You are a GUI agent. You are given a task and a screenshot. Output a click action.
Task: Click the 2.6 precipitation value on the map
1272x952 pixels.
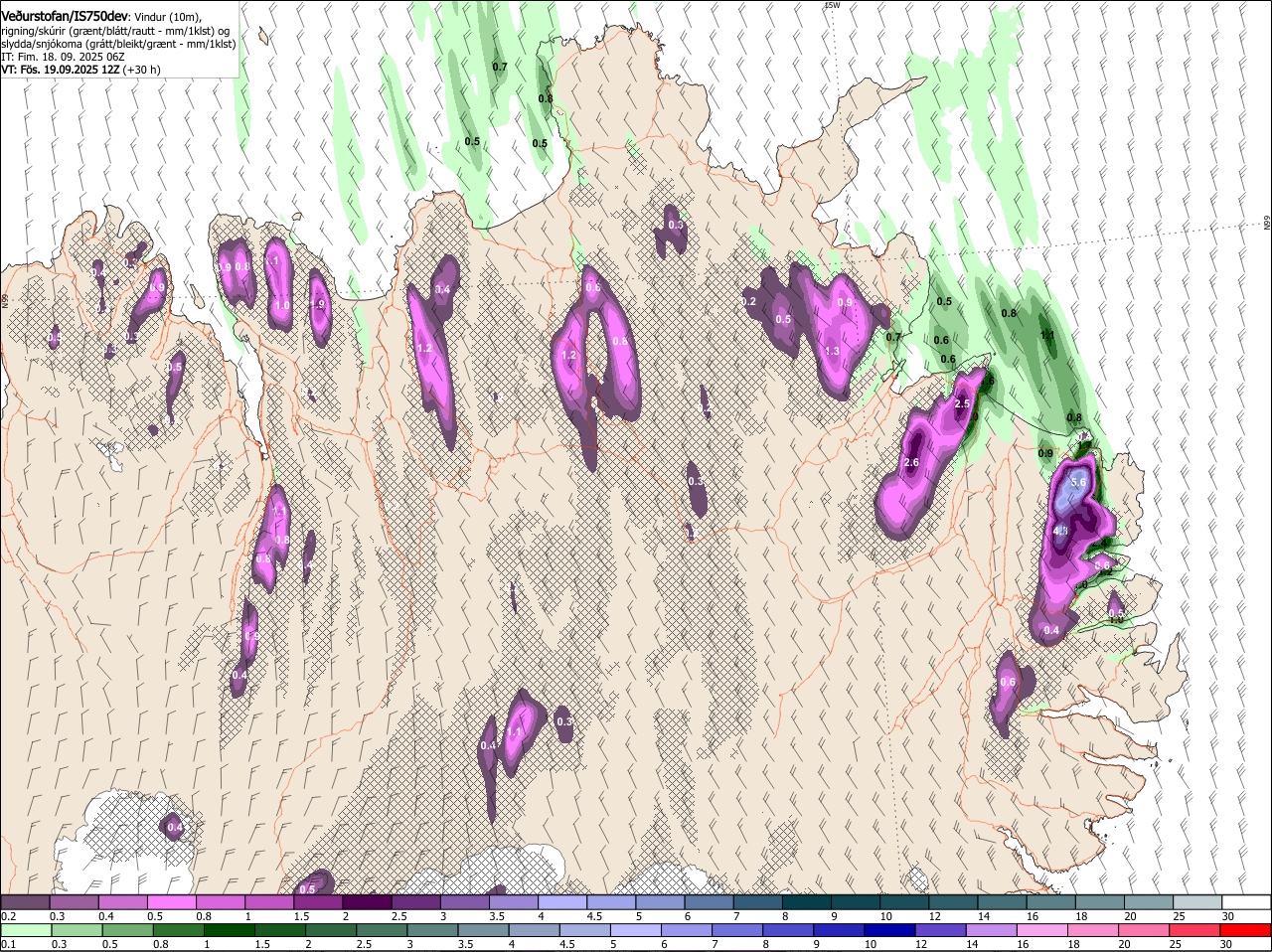911,463
